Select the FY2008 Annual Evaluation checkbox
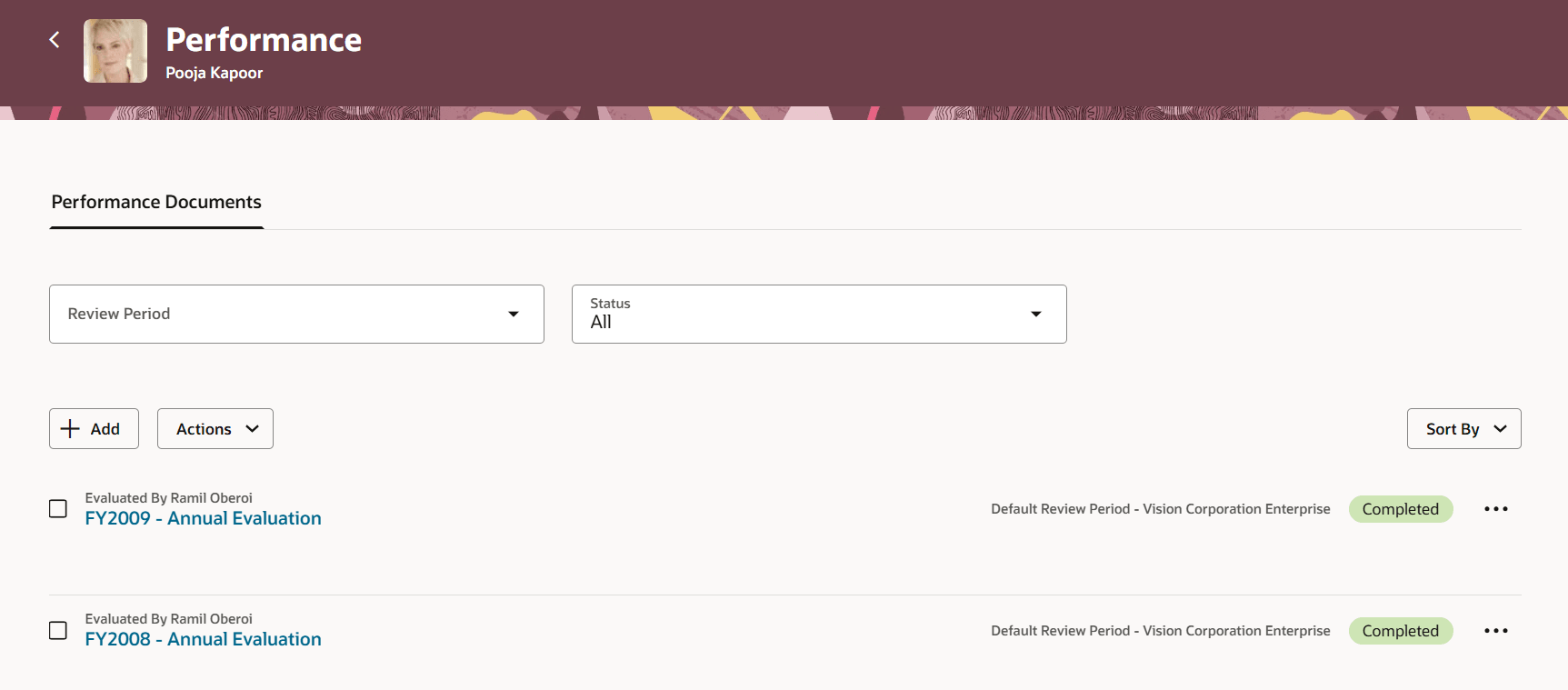 (58, 631)
